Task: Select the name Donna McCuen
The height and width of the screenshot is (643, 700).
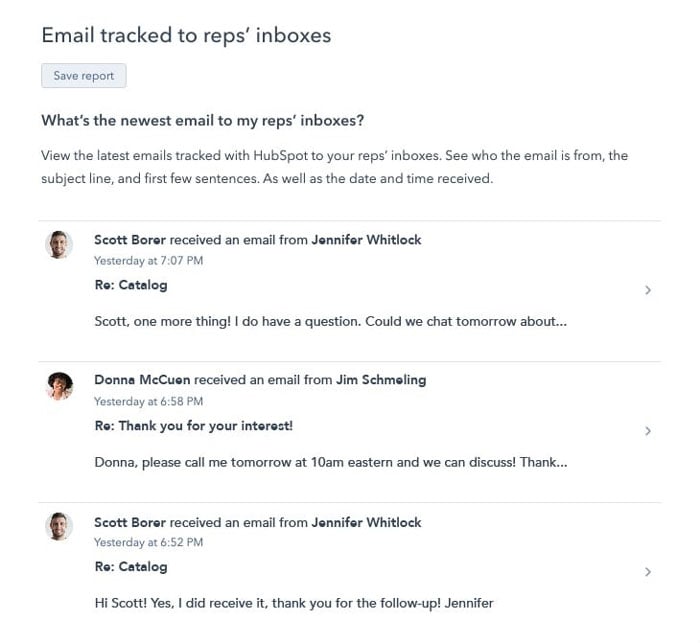Action: pyautogui.click(x=142, y=380)
